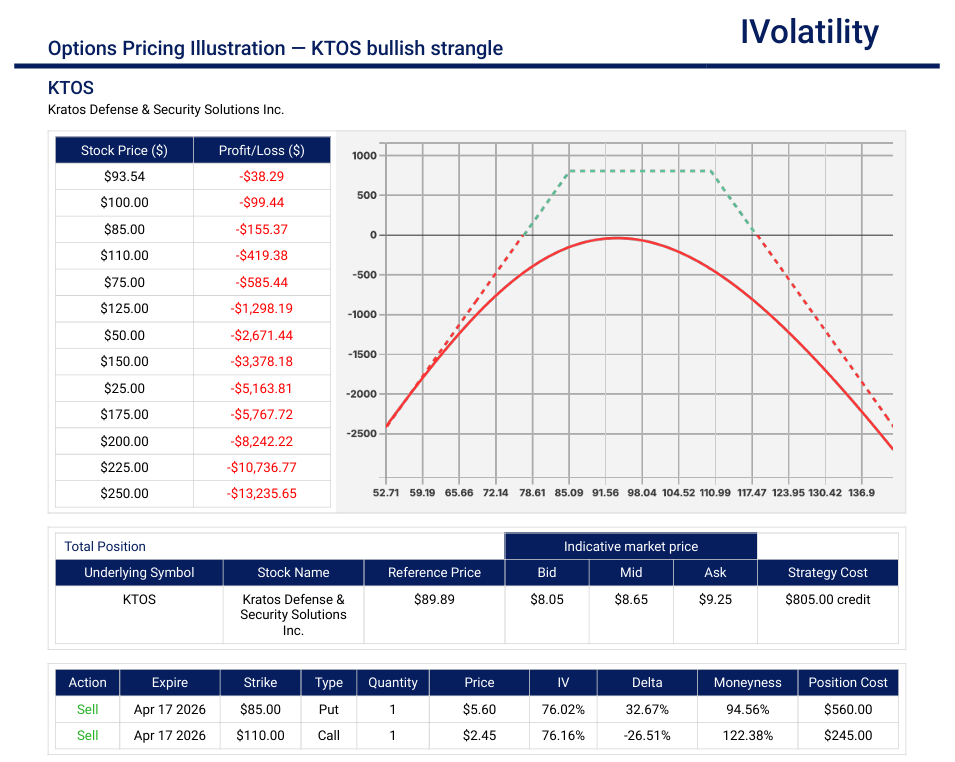Click the IVolatility logo
Image resolution: width=955 pixels, height=762 pixels.
coord(811,33)
